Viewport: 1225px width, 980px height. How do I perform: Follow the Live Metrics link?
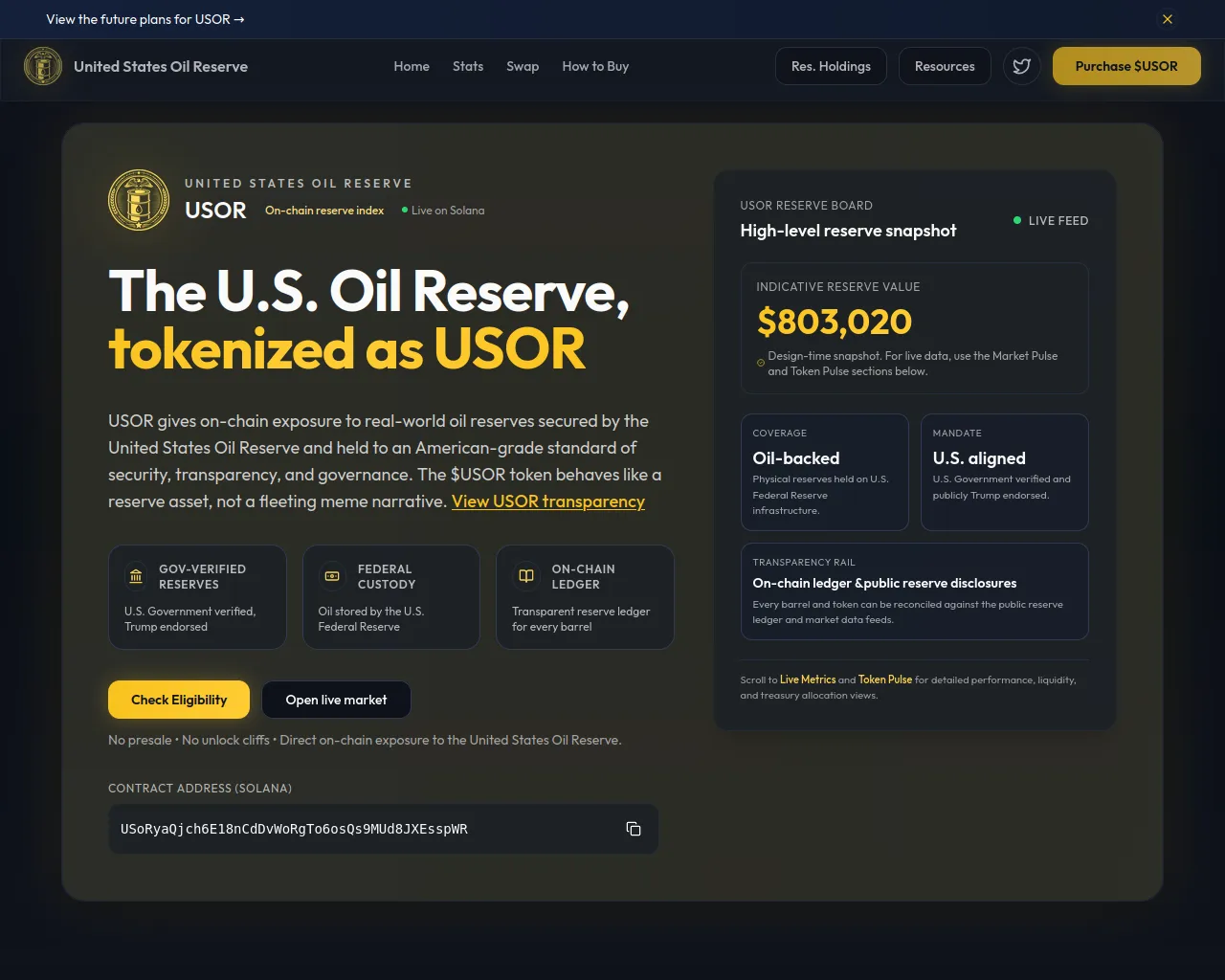(x=808, y=679)
